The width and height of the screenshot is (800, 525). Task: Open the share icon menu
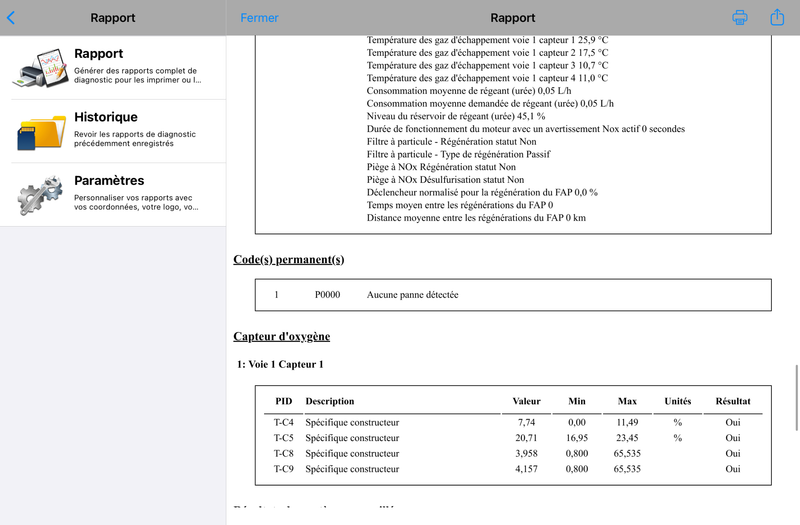coord(777,17)
